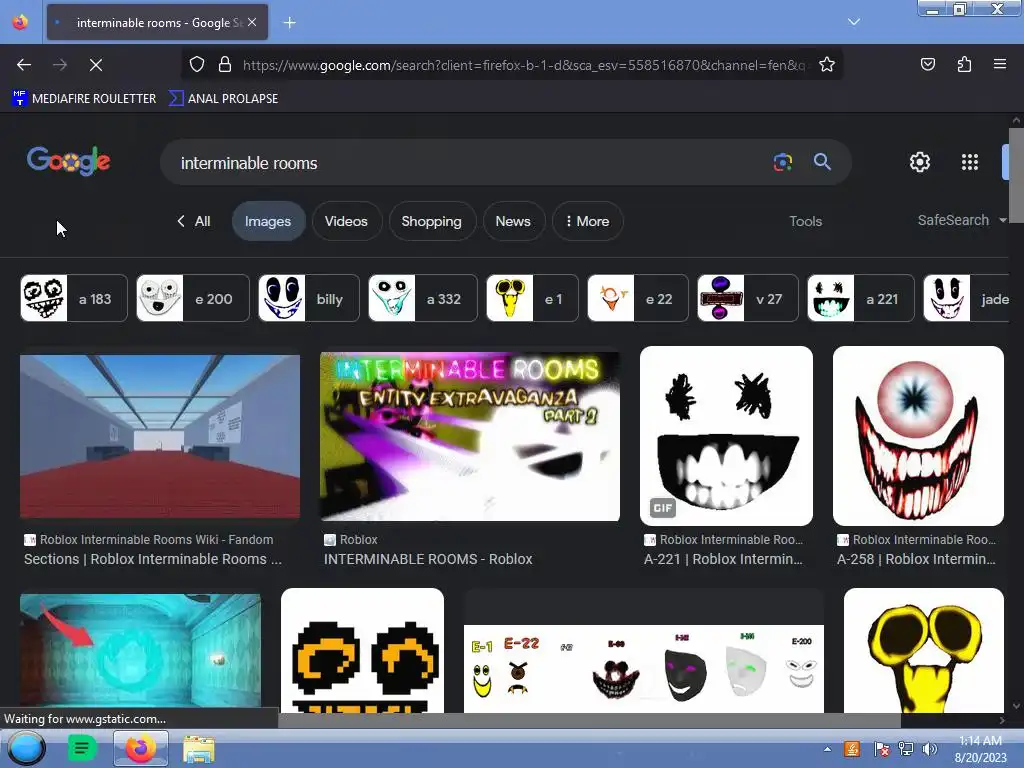Open the Sections room image thumbnail

pyautogui.click(x=160, y=436)
